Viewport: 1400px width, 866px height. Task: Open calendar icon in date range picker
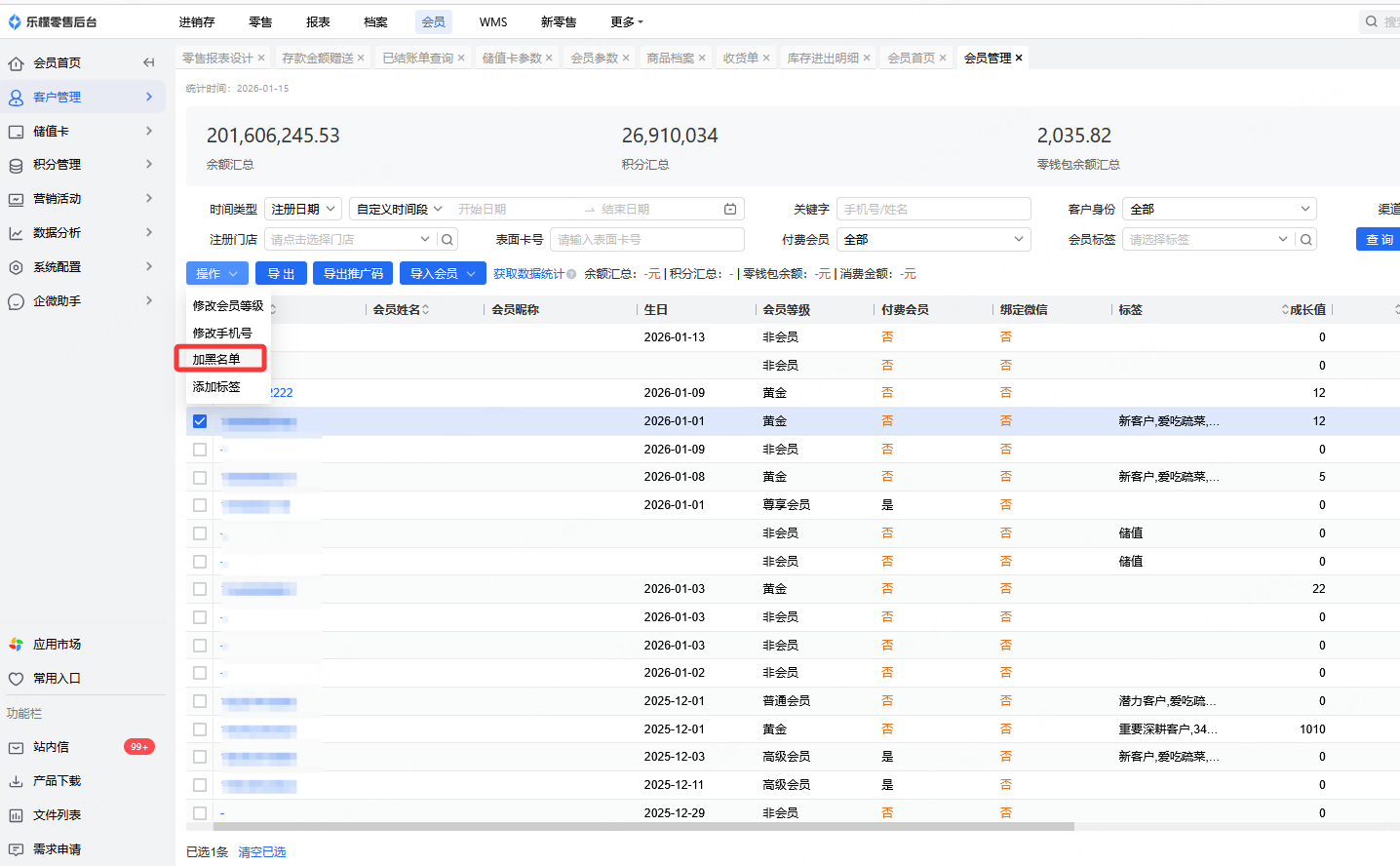pyautogui.click(x=730, y=210)
